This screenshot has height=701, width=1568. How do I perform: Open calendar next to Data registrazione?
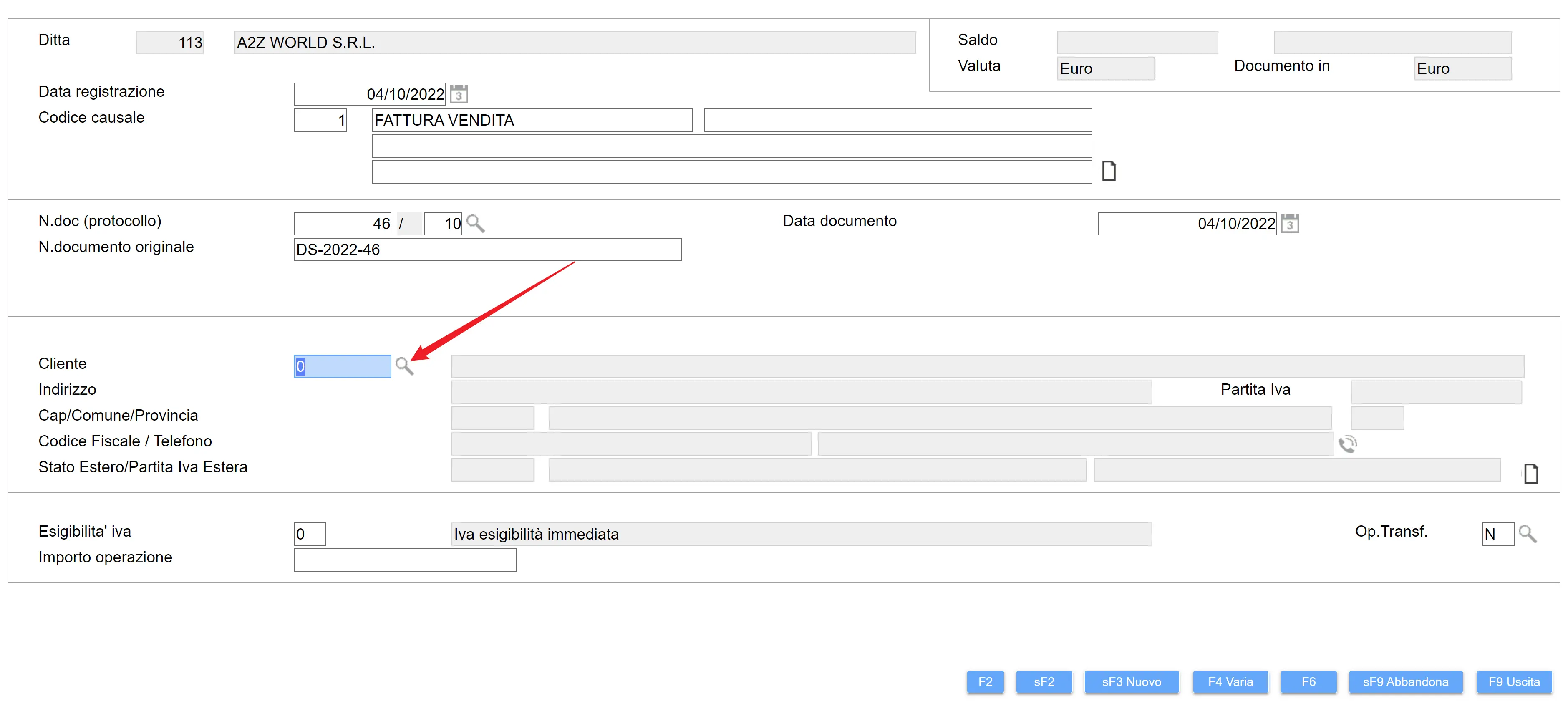(459, 94)
